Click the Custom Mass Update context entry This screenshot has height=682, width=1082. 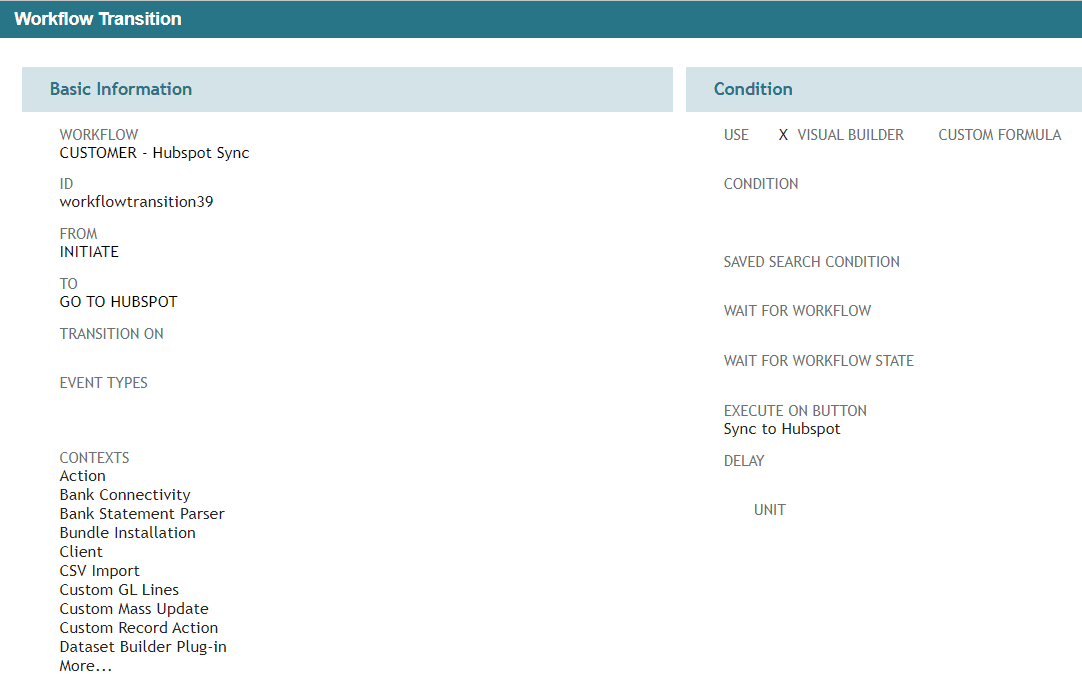point(134,609)
